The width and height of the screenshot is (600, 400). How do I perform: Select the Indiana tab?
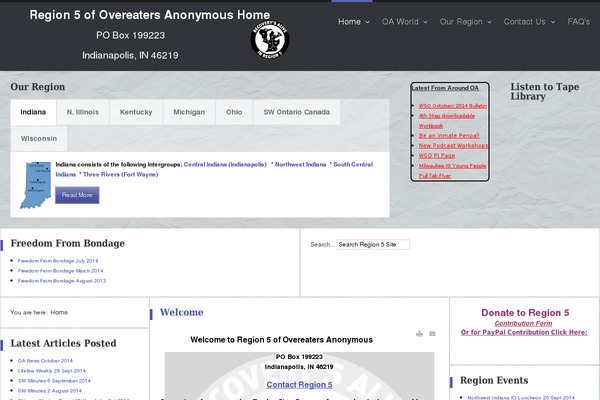[x=33, y=112]
